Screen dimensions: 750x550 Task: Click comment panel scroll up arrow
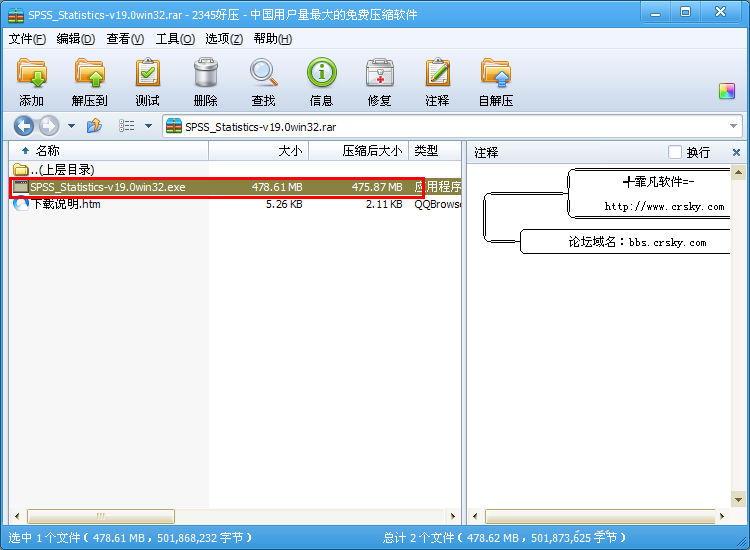point(738,172)
